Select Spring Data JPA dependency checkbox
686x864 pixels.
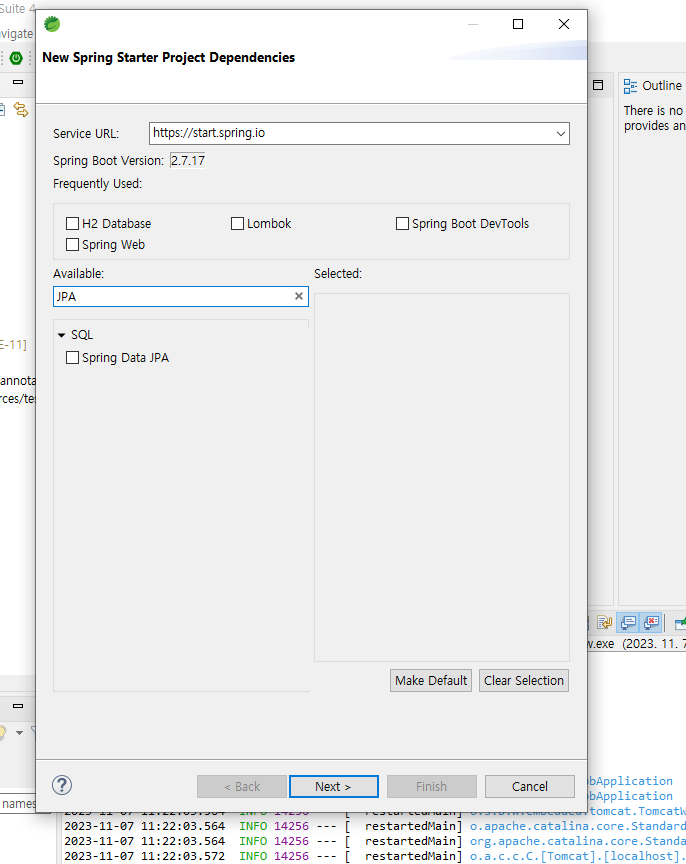tap(72, 358)
